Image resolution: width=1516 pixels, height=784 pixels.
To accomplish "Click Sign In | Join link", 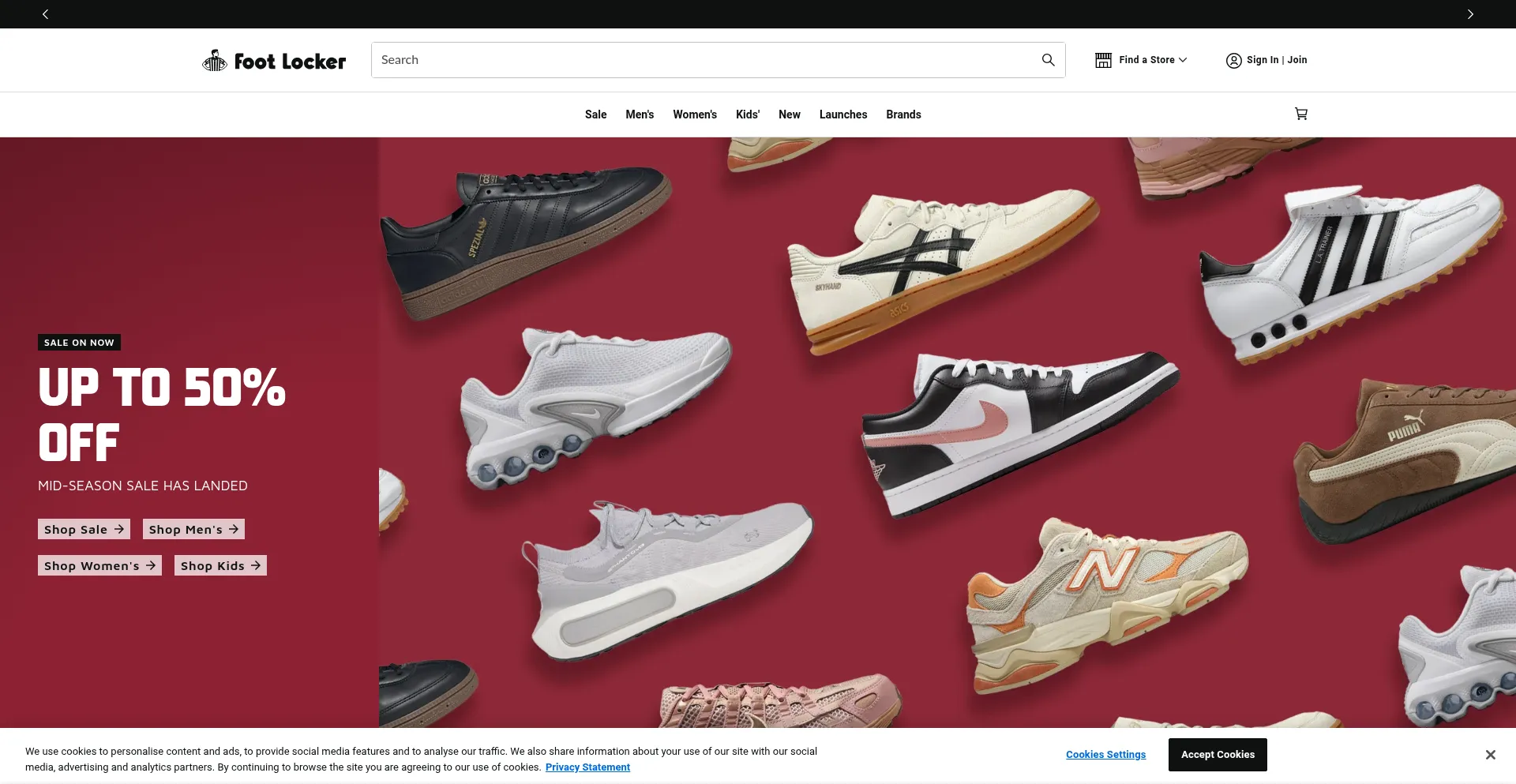I will 1277,60.
